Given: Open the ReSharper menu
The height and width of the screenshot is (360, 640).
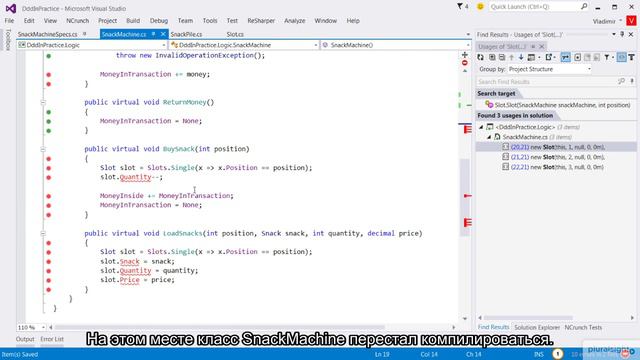Looking at the screenshot, I should 261,21.
